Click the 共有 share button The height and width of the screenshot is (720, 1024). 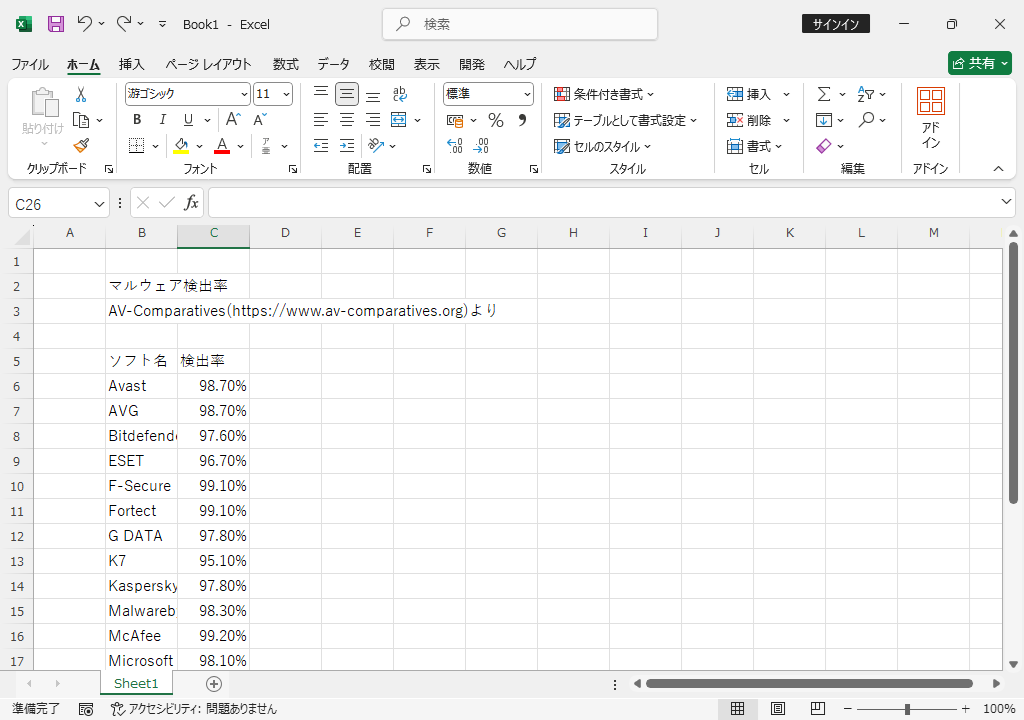(x=980, y=63)
